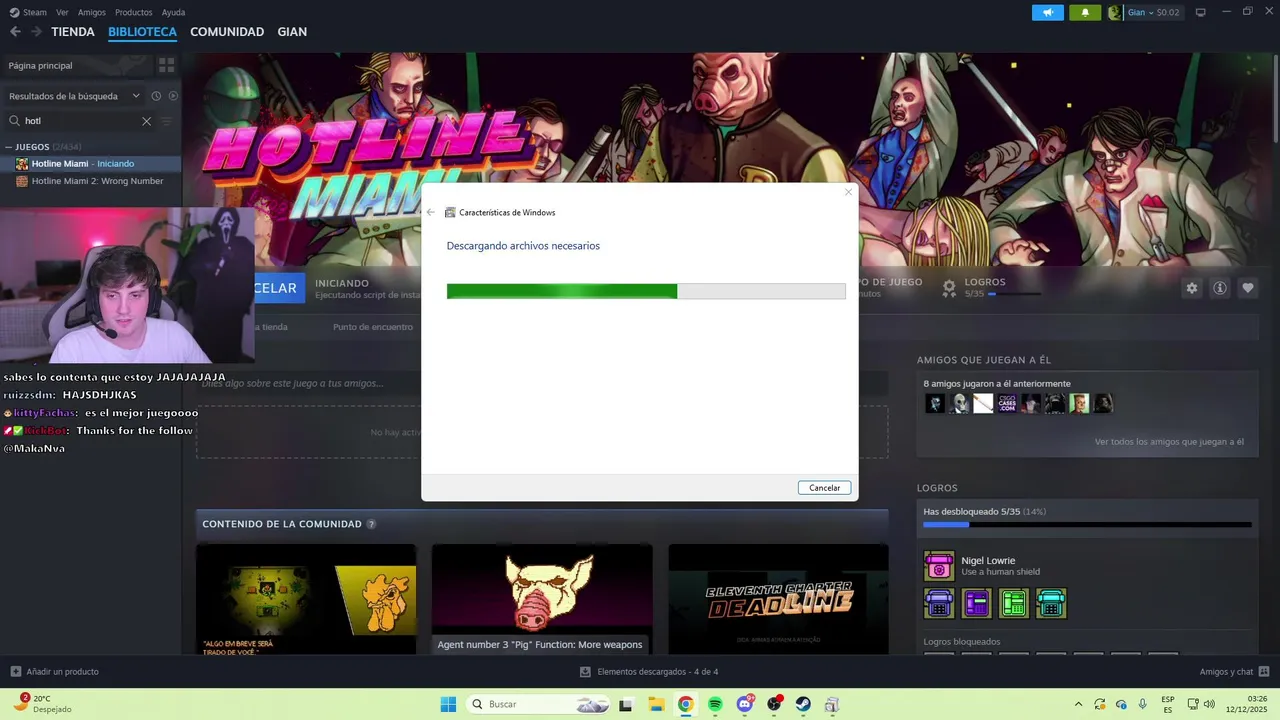Open Google Chrome from the taskbar

pyautogui.click(x=685, y=704)
